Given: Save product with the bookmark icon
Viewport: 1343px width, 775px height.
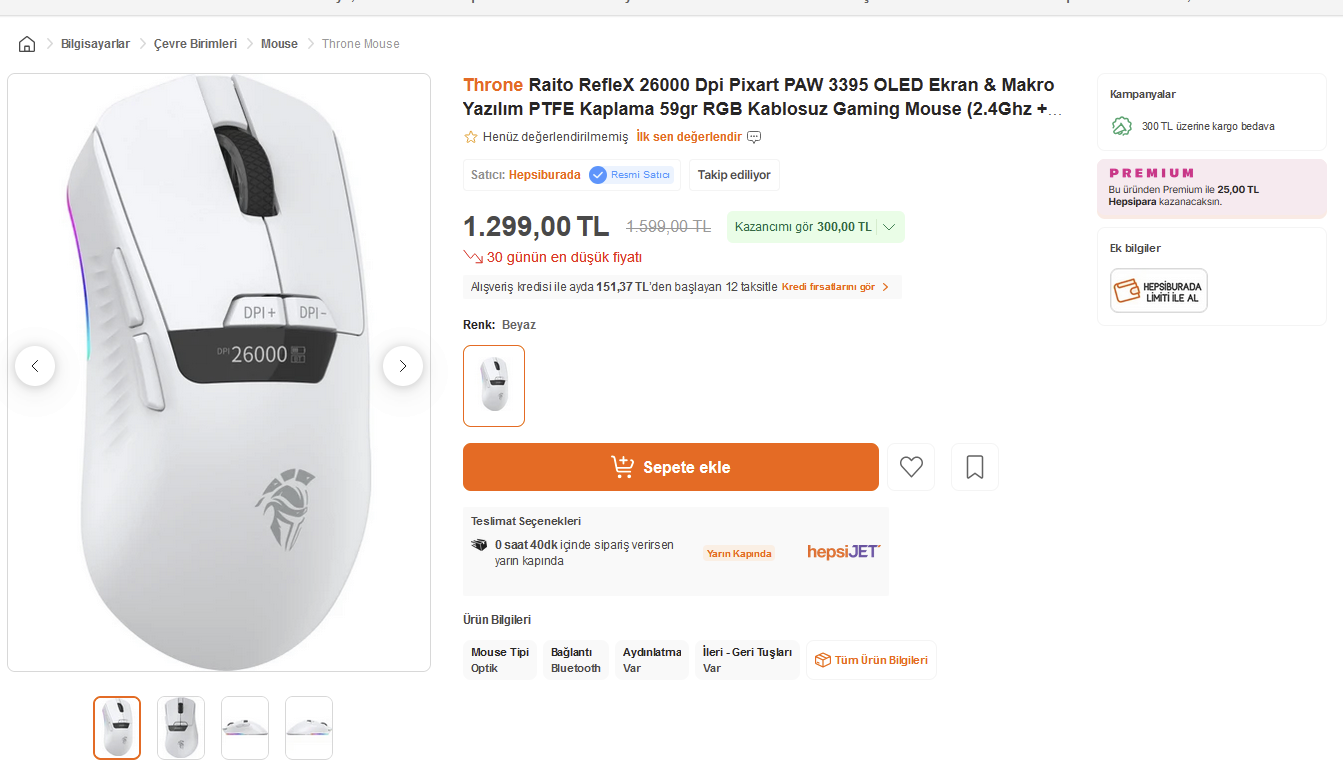Looking at the screenshot, I should click(975, 467).
